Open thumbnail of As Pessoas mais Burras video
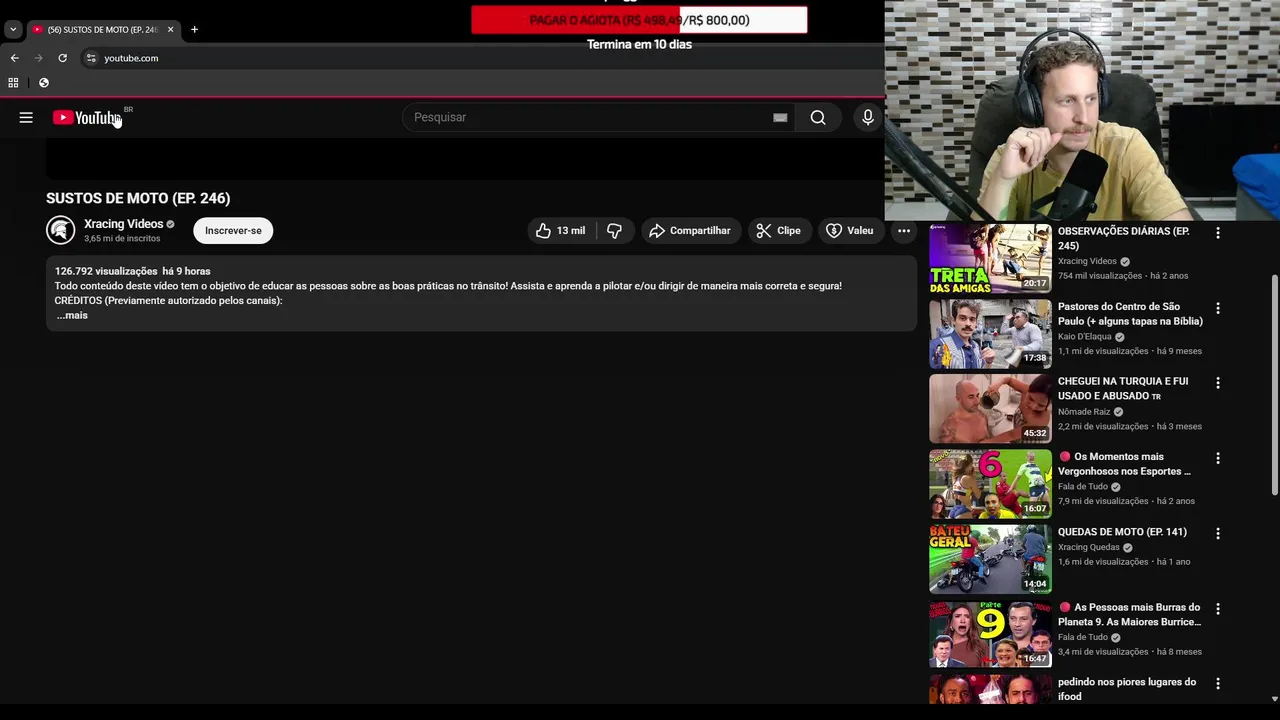 pos(990,634)
